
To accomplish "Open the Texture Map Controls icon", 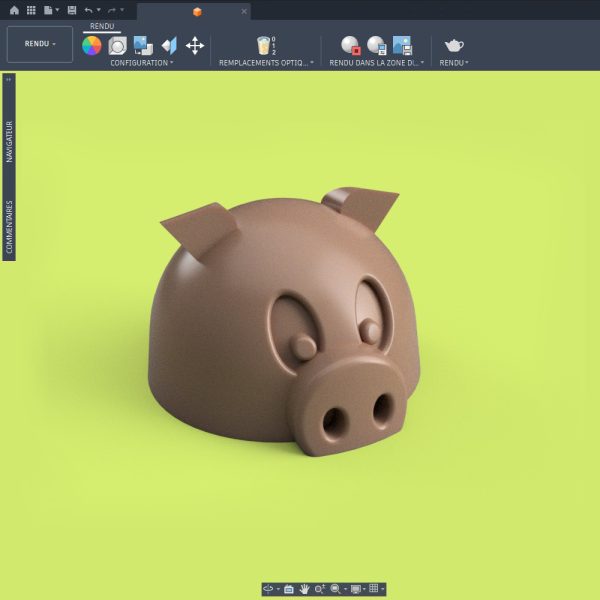I will coord(169,46).
